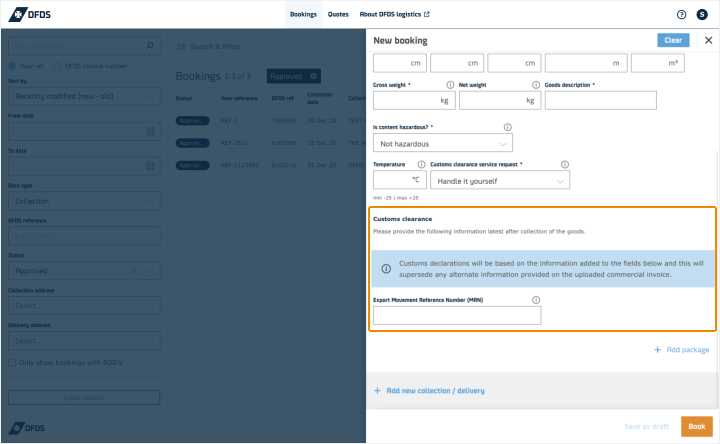Remove the Approved filter chip

313,76
